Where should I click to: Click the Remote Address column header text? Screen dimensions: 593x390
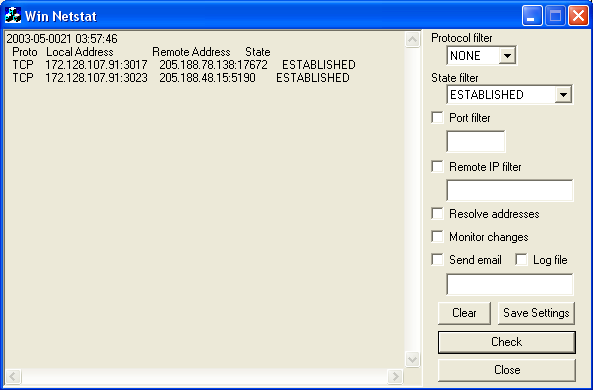coord(191,52)
